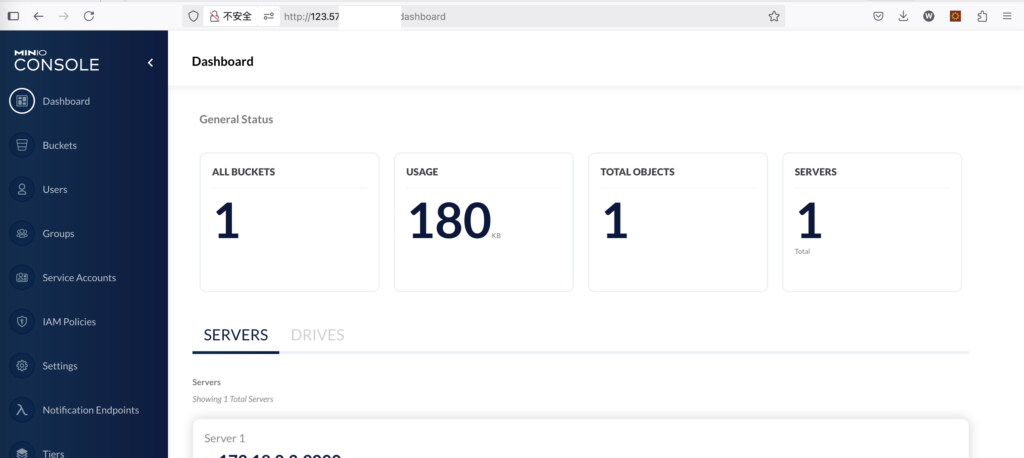Click the Dashboard page title
This screenshot has height=458, width=1024.
tap(223, 61)
